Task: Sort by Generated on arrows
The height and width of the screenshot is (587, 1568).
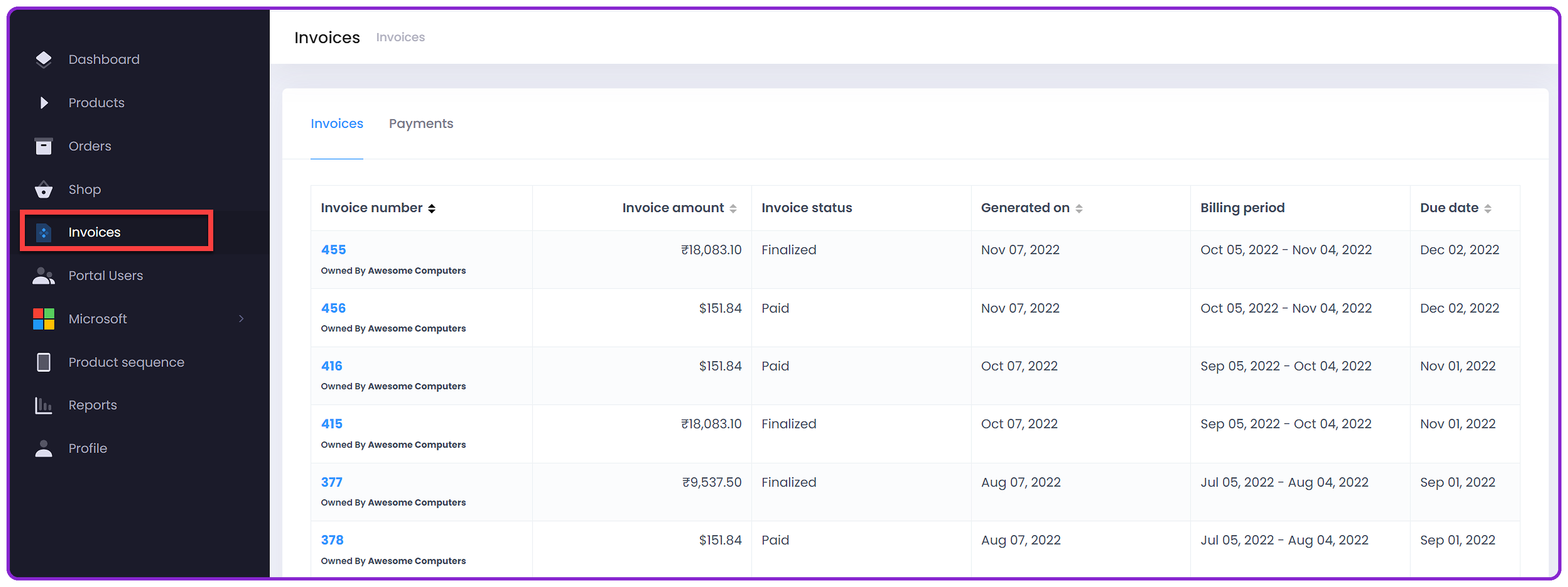Action: (x=1078, y=208)
